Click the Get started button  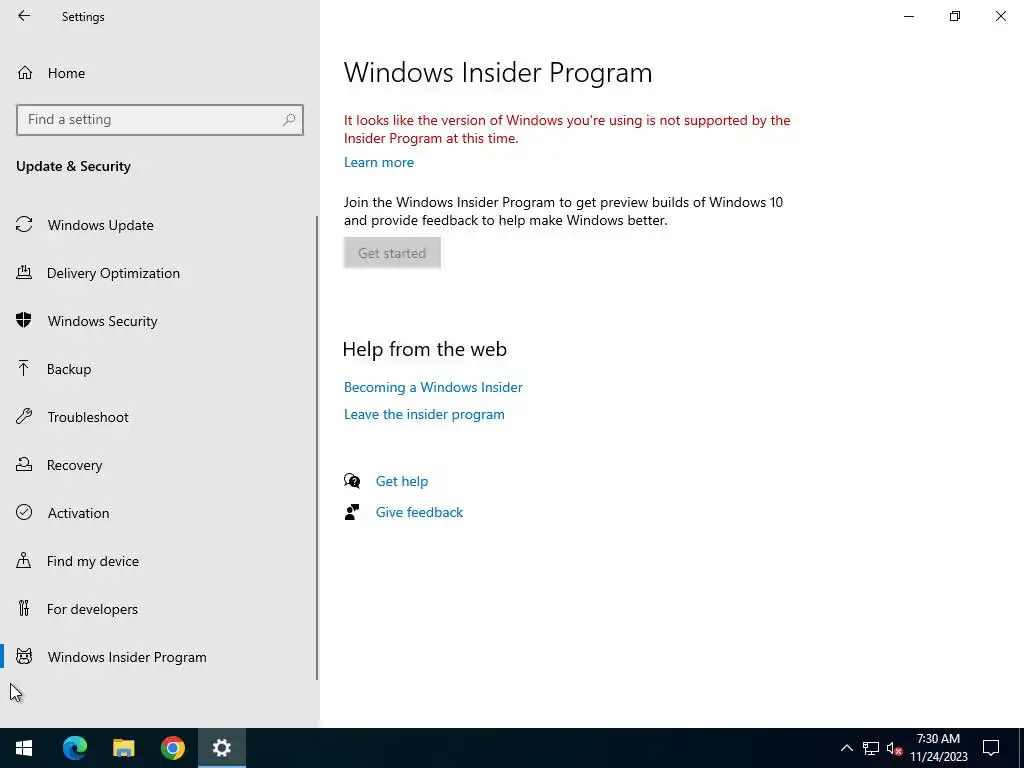(x=392, y=253)
